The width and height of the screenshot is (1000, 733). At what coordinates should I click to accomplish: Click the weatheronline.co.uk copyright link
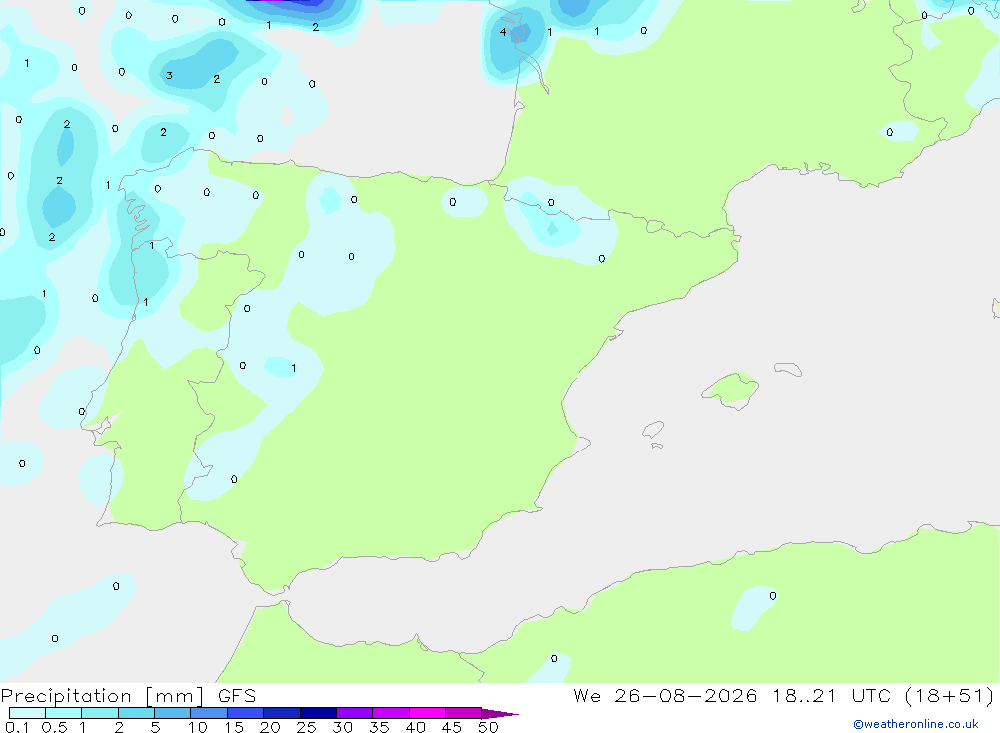(915, 724)
